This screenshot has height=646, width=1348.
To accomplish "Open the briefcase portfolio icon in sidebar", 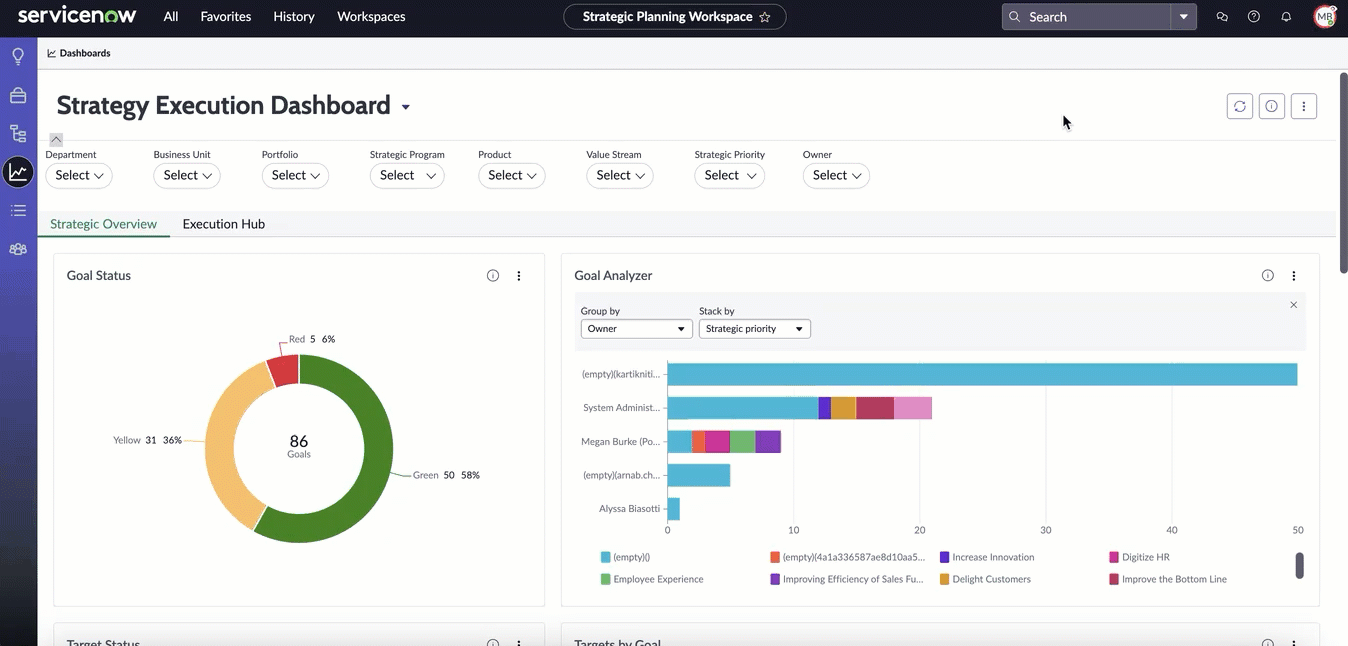I will (18, 96).
